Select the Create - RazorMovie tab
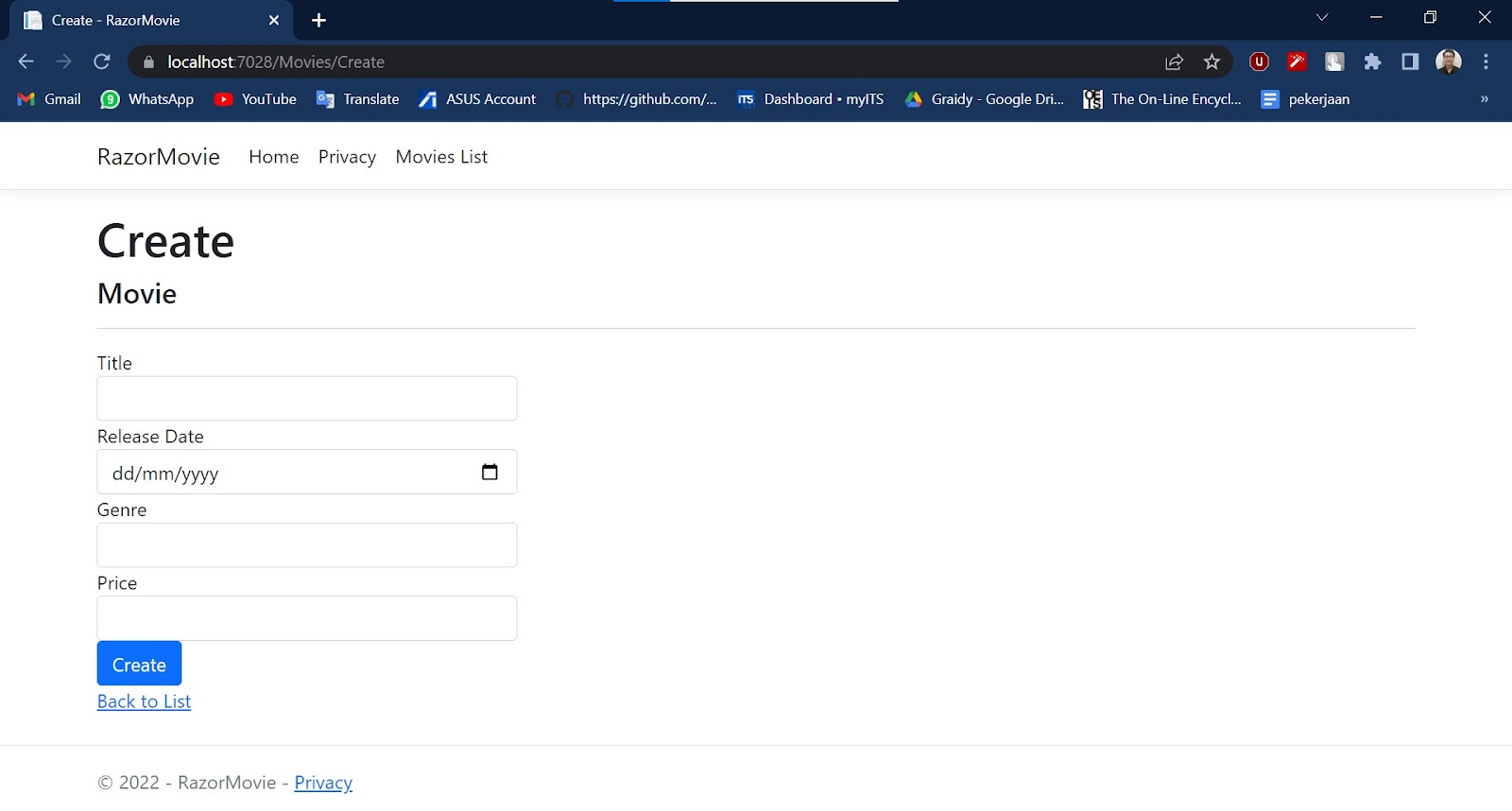Image resolution: width=1512 pixels, height=811 pixels. click(x=151, y=21)
